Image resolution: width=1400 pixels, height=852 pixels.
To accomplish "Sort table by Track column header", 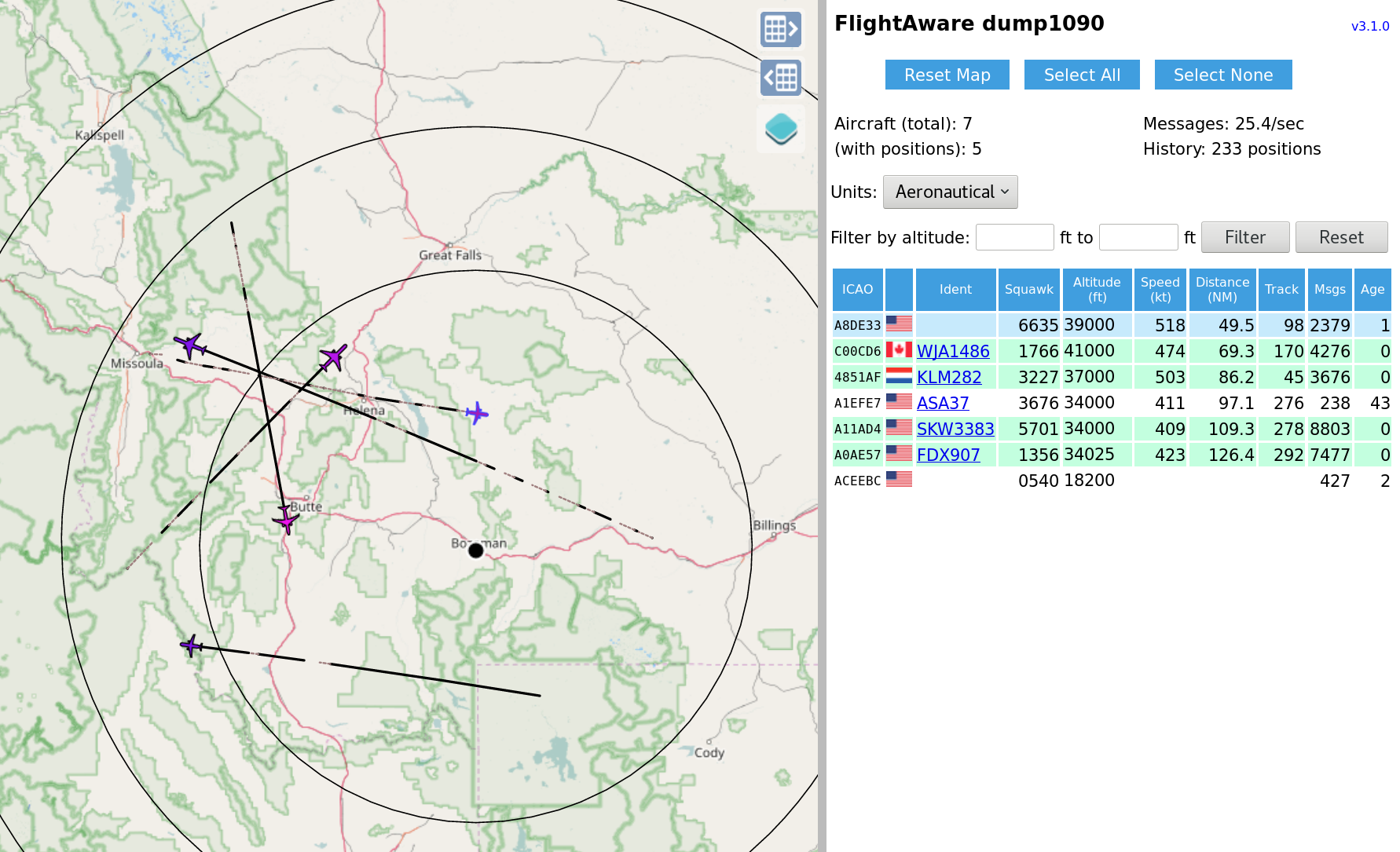I will [1281, 290].
